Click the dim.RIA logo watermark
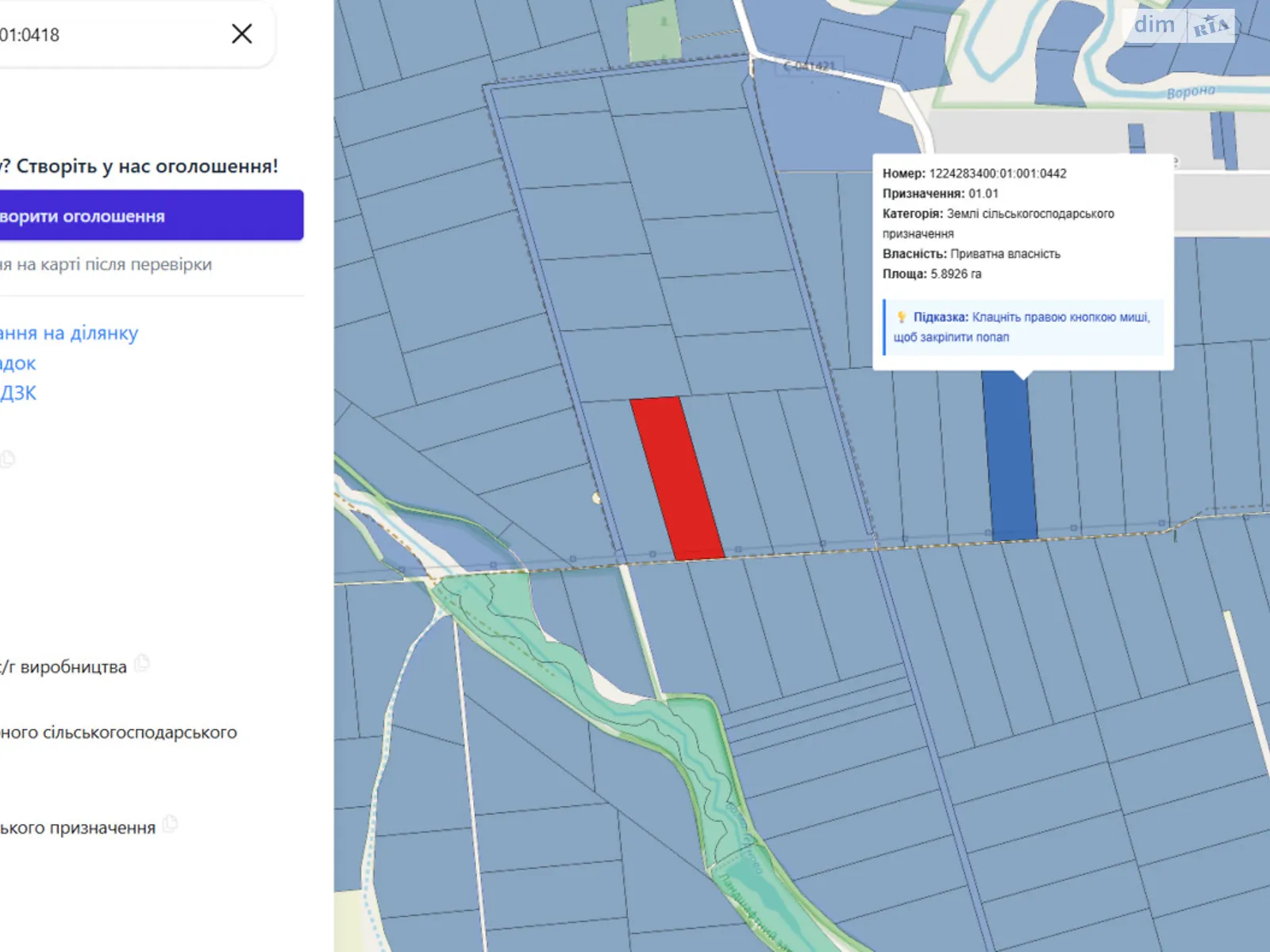 coord(1180,25)
